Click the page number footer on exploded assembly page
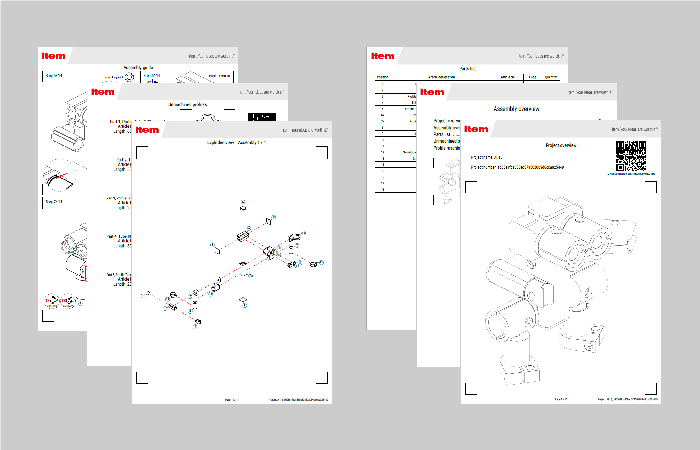 (232, 398)
